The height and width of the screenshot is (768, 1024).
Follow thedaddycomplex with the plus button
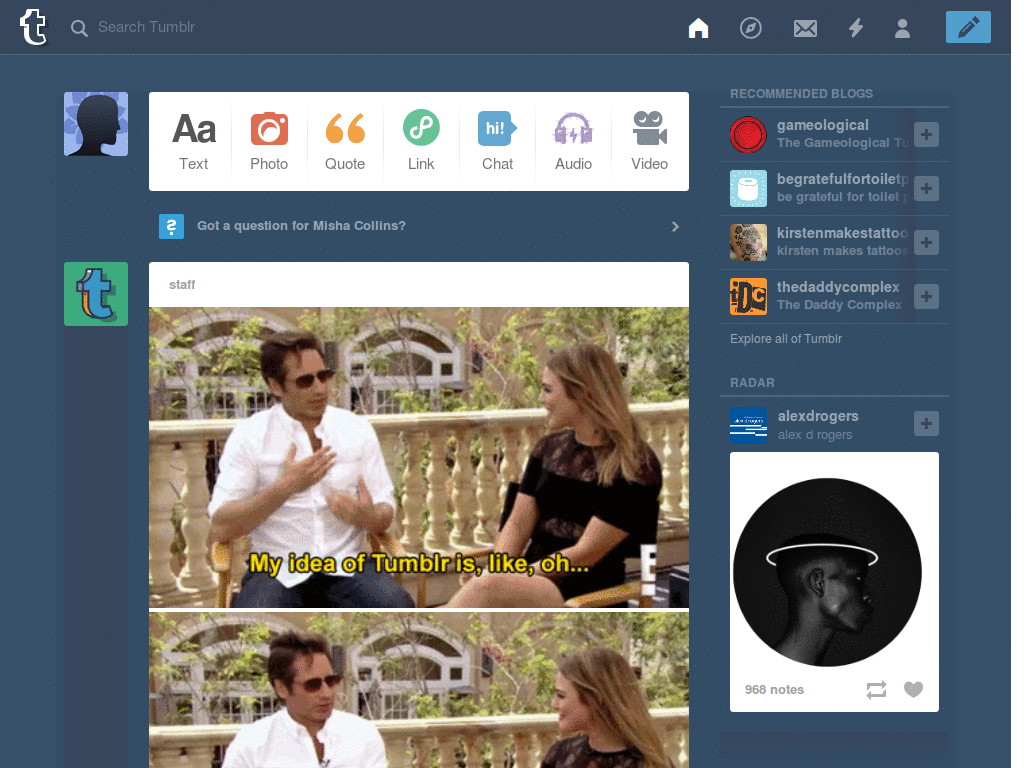pyautogui.click(x=926, y=296)
